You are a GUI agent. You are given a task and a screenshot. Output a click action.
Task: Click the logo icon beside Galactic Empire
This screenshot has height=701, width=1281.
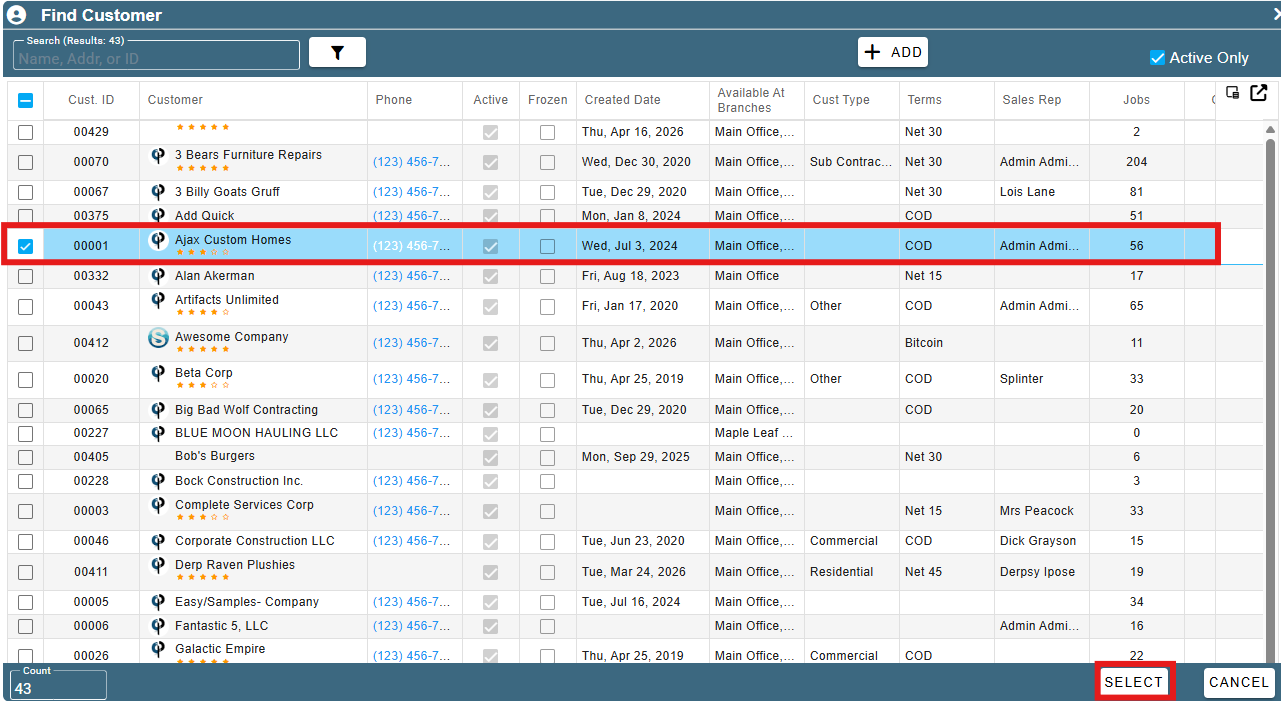(x=158, y=650)
